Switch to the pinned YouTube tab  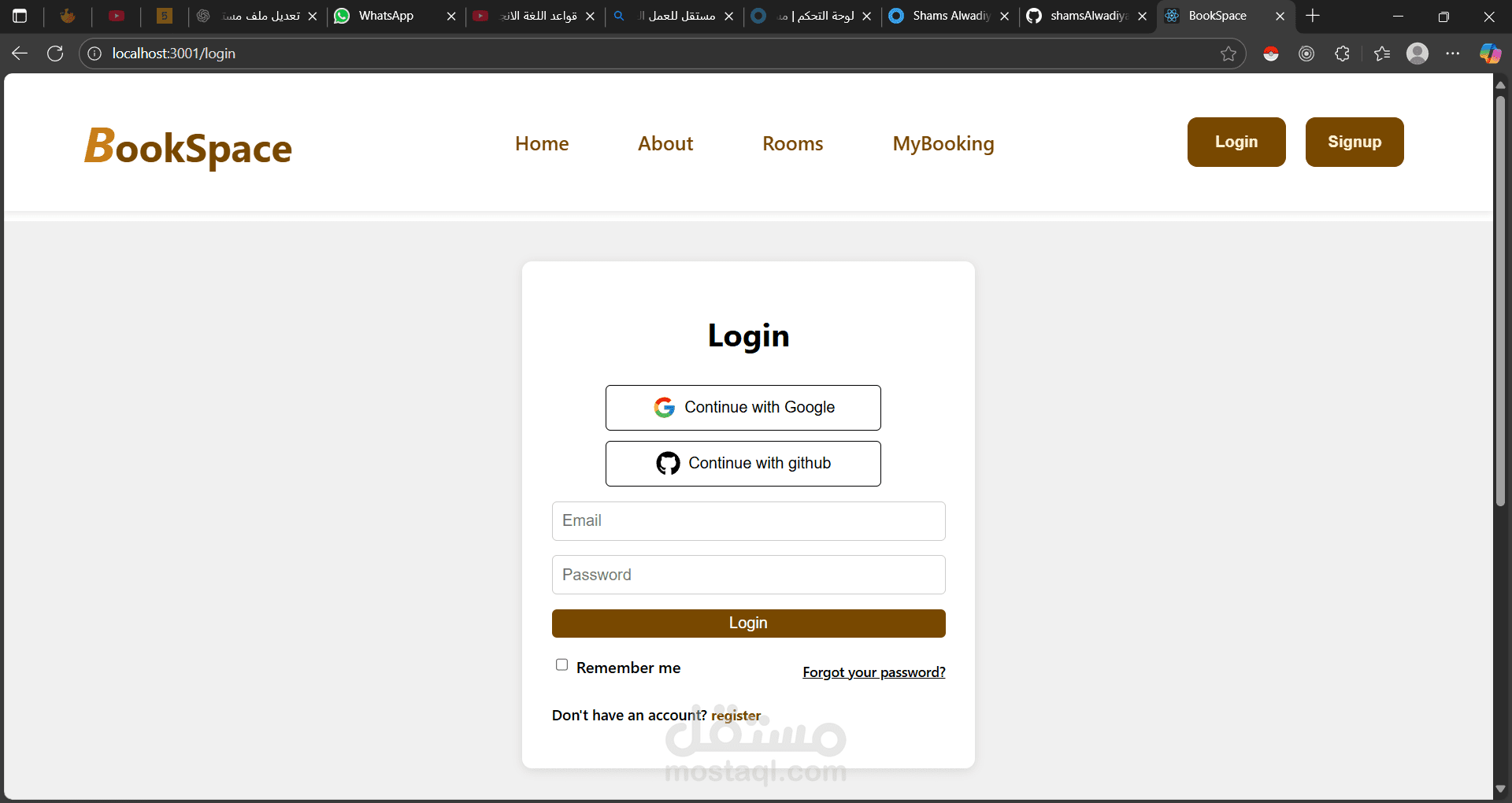[x=117, y=16]
